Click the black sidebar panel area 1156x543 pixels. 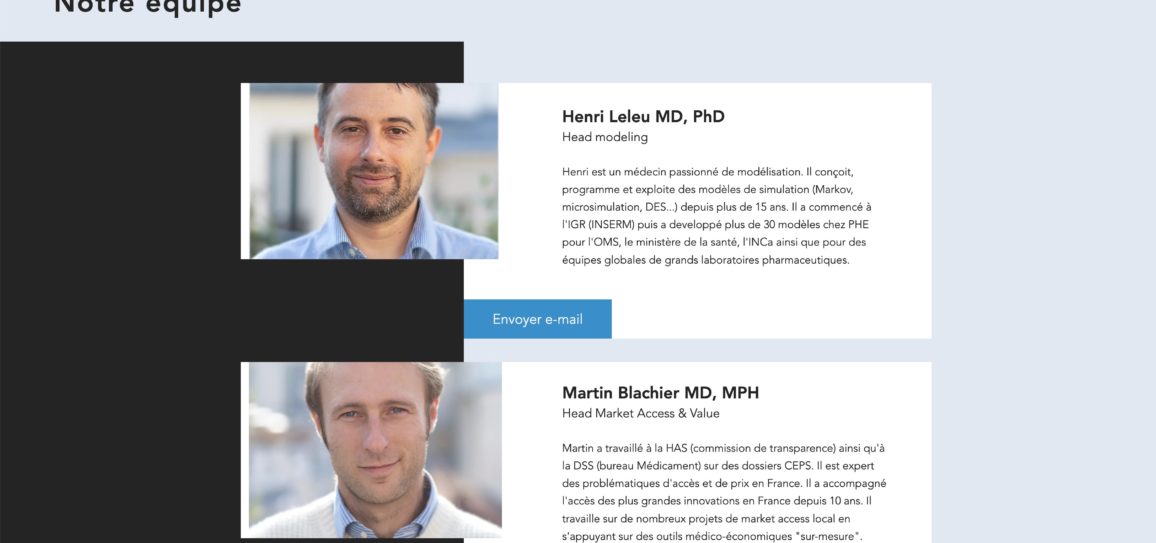pyautogui.click(x=118, y=295)
